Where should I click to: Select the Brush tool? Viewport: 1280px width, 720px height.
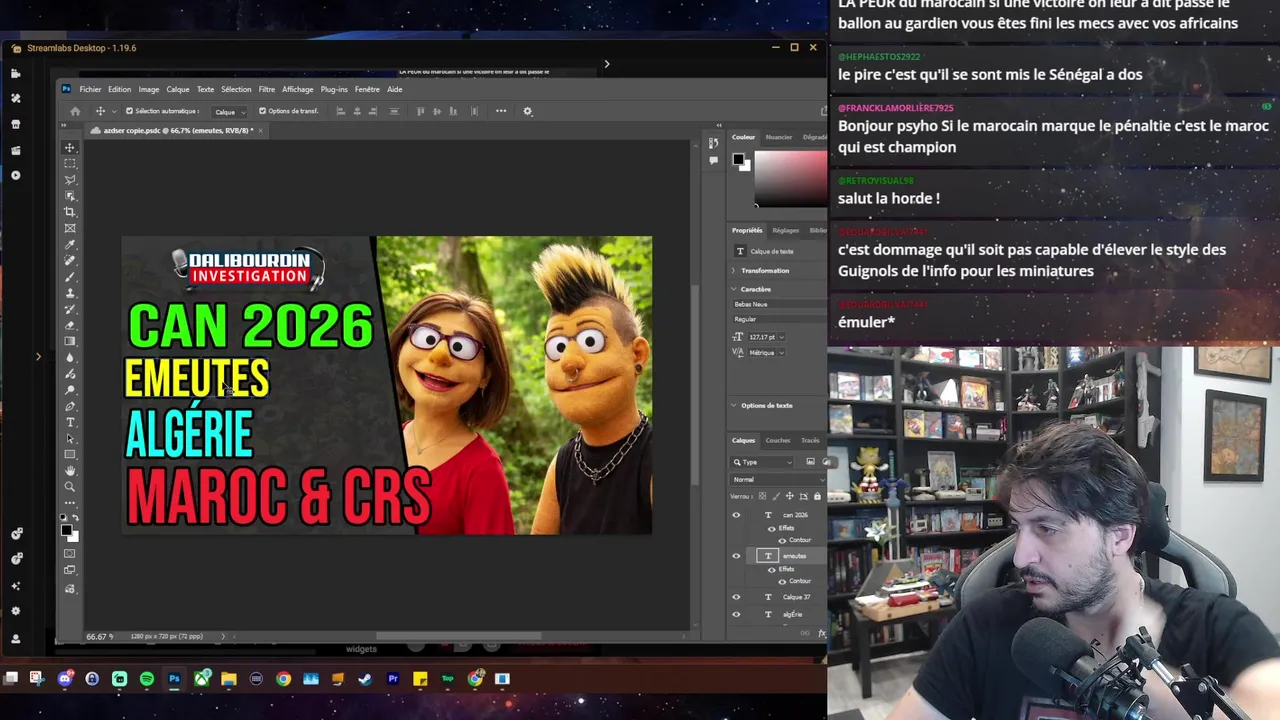point(70,277)
